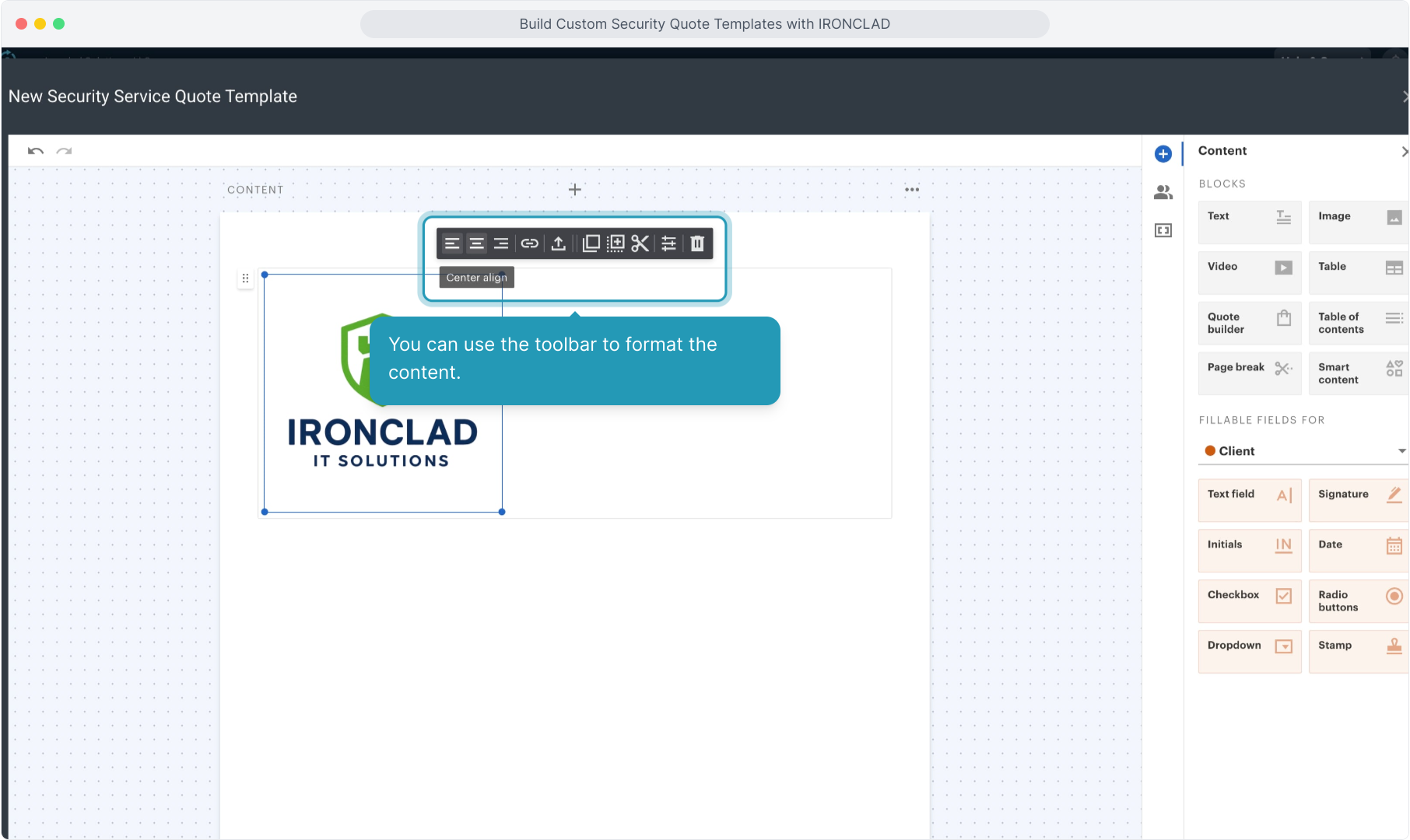Click the Content panel heading

(1222, 151)
